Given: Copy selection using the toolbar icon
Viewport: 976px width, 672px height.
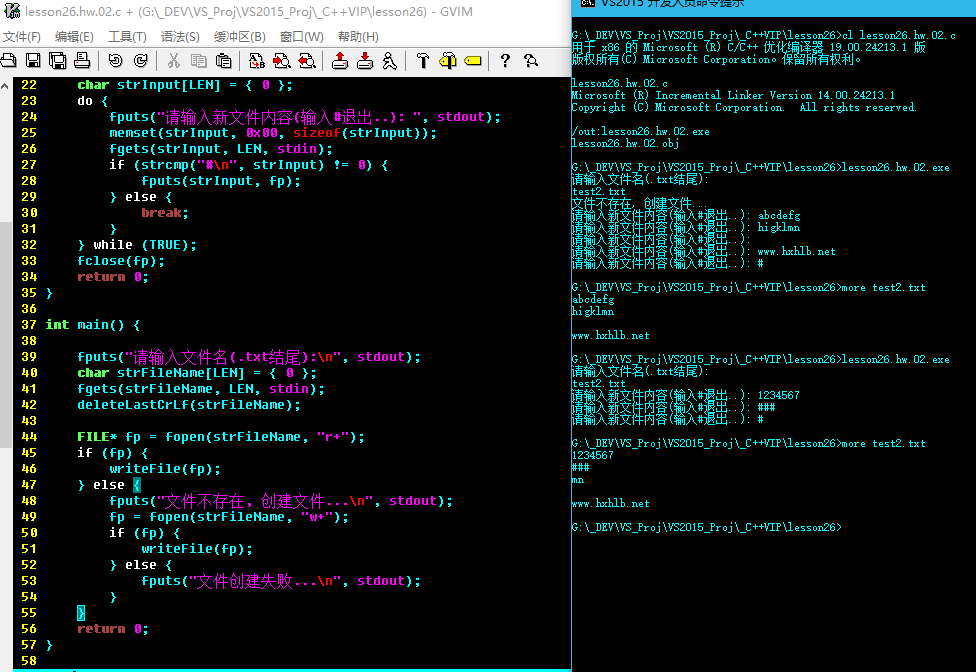Looking at the screenshot, I should [198, 61].
